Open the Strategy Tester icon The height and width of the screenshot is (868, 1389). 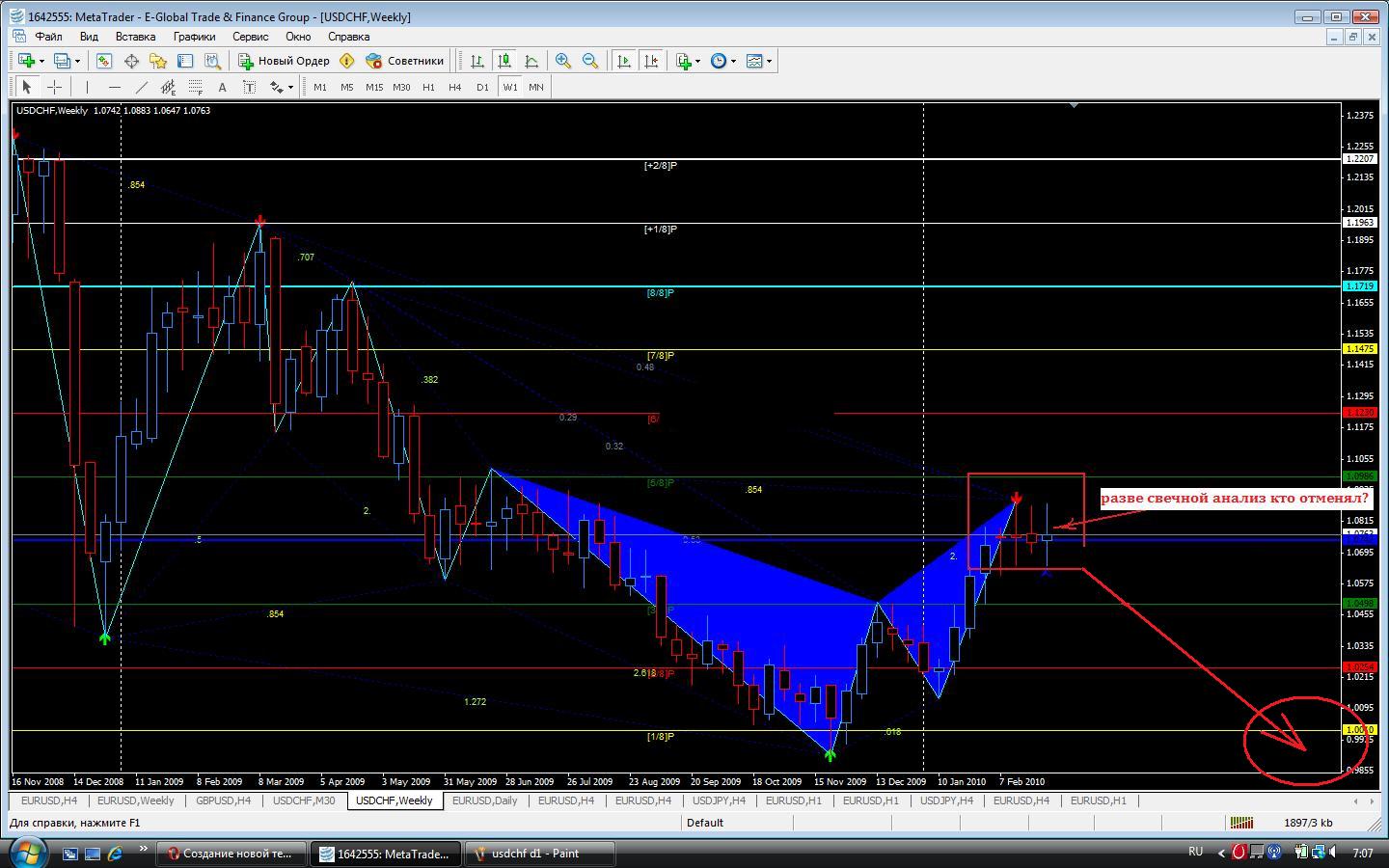(212, 61)
